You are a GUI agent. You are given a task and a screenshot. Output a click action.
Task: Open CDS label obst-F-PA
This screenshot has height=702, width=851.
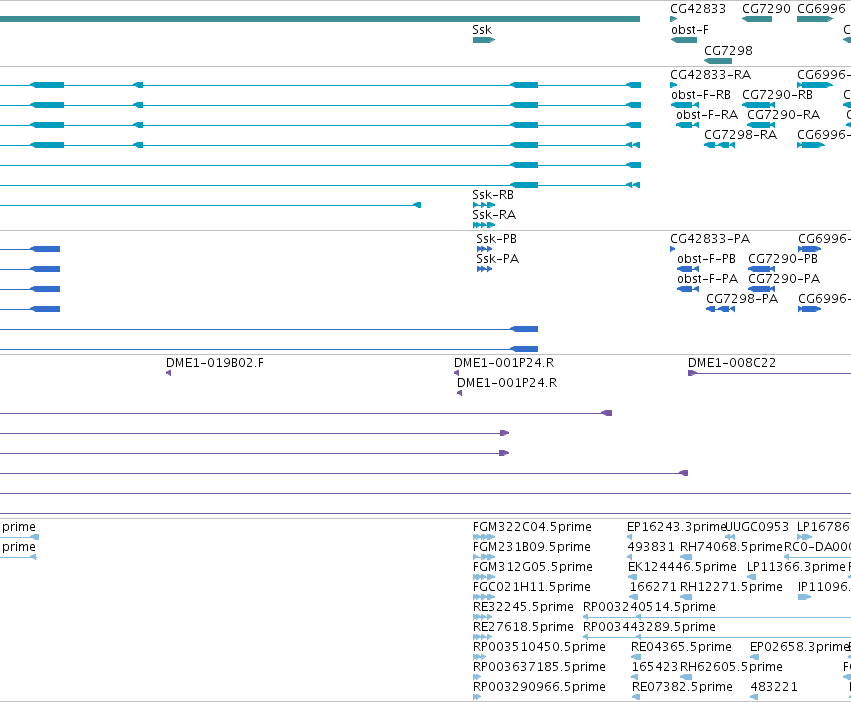(707, 279)
